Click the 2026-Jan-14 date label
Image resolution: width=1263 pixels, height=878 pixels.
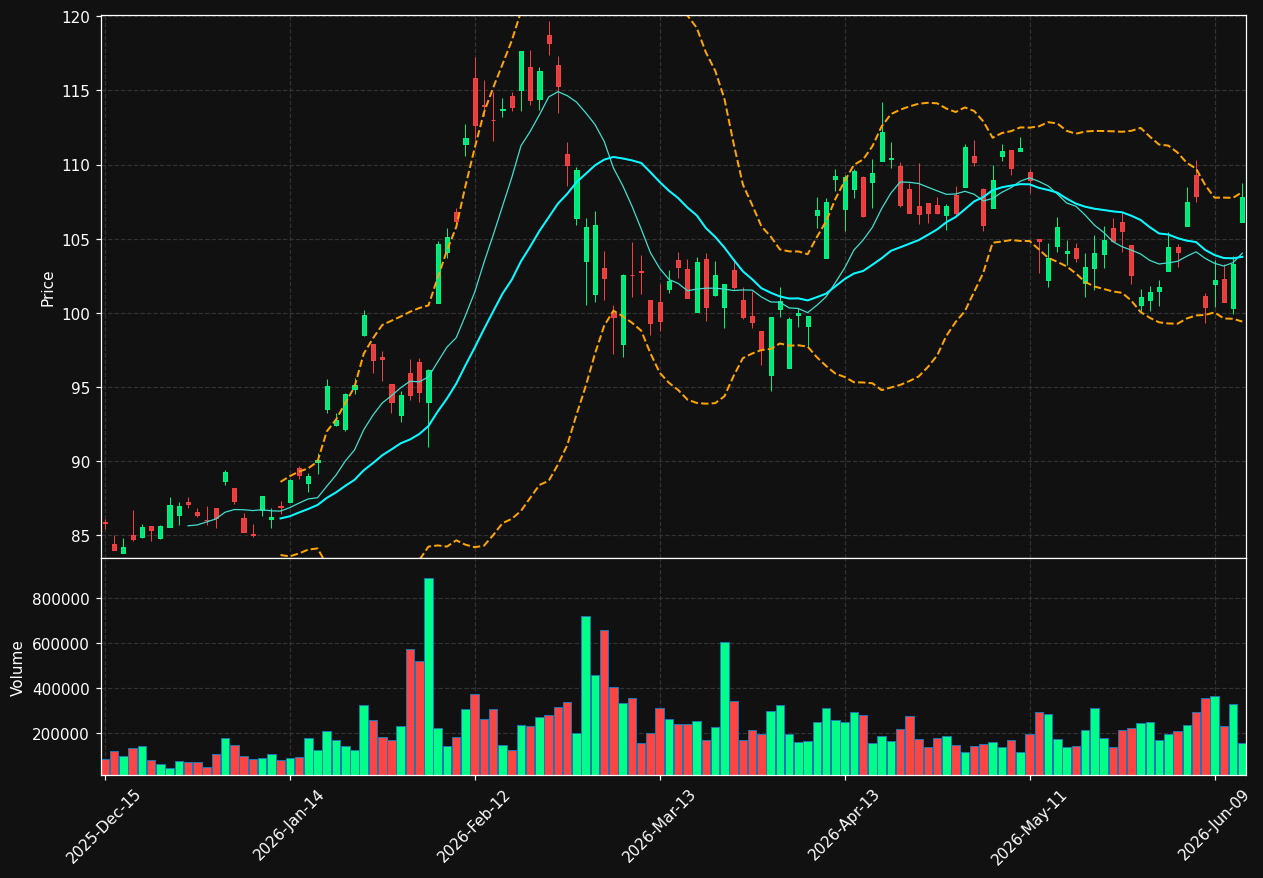coord(288,826)
